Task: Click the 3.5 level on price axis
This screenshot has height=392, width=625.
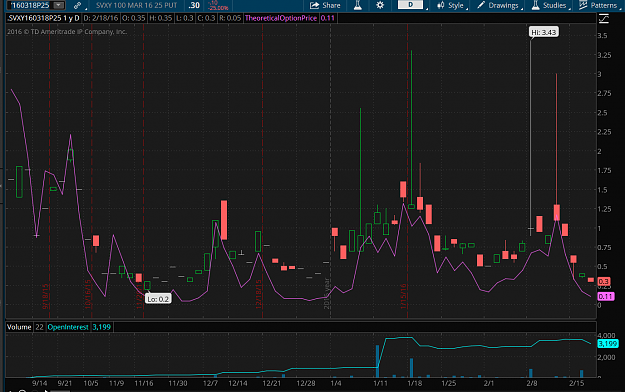Action: coord(602,36)
